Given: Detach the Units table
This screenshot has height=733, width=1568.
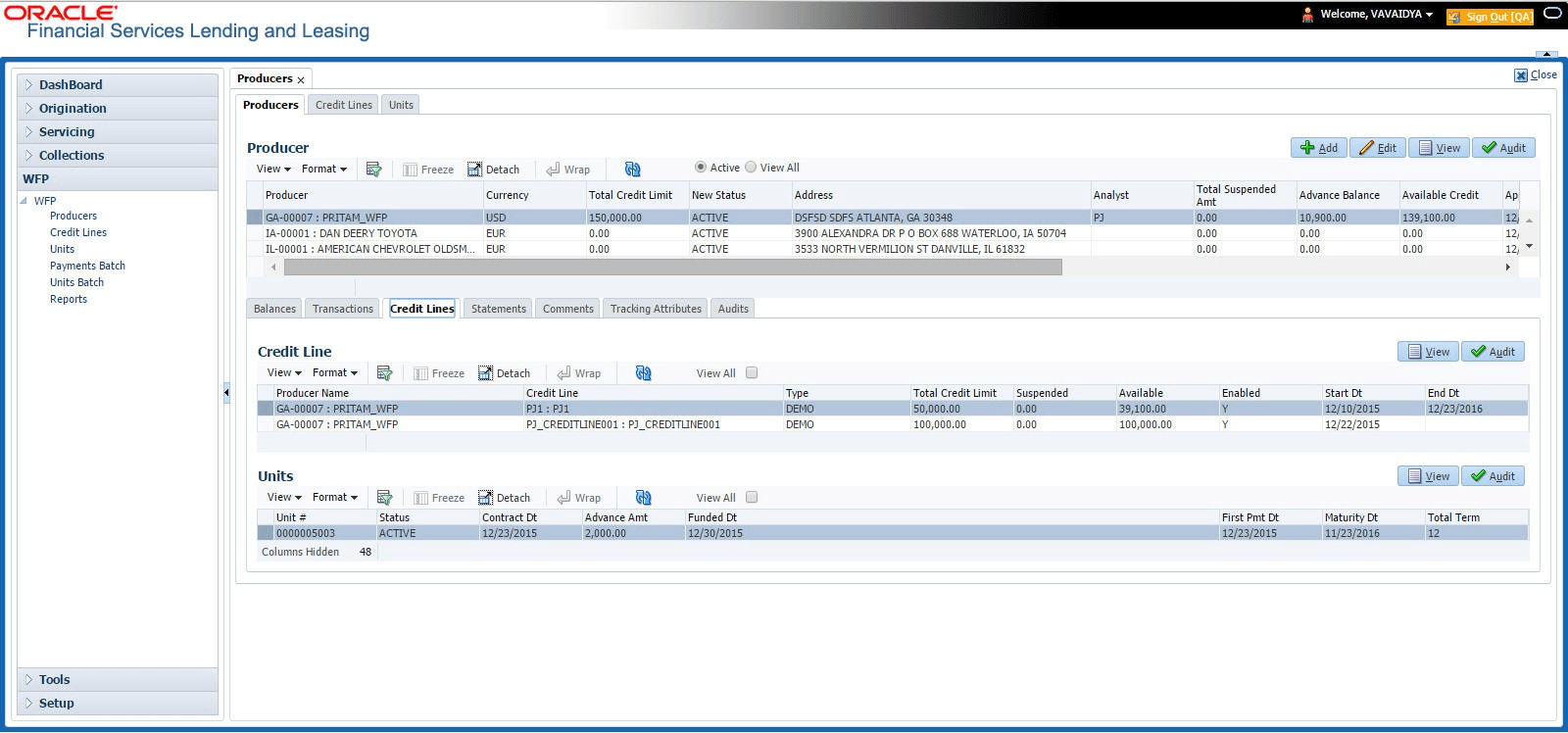Looking at the screenshot, I should (505, 498).
